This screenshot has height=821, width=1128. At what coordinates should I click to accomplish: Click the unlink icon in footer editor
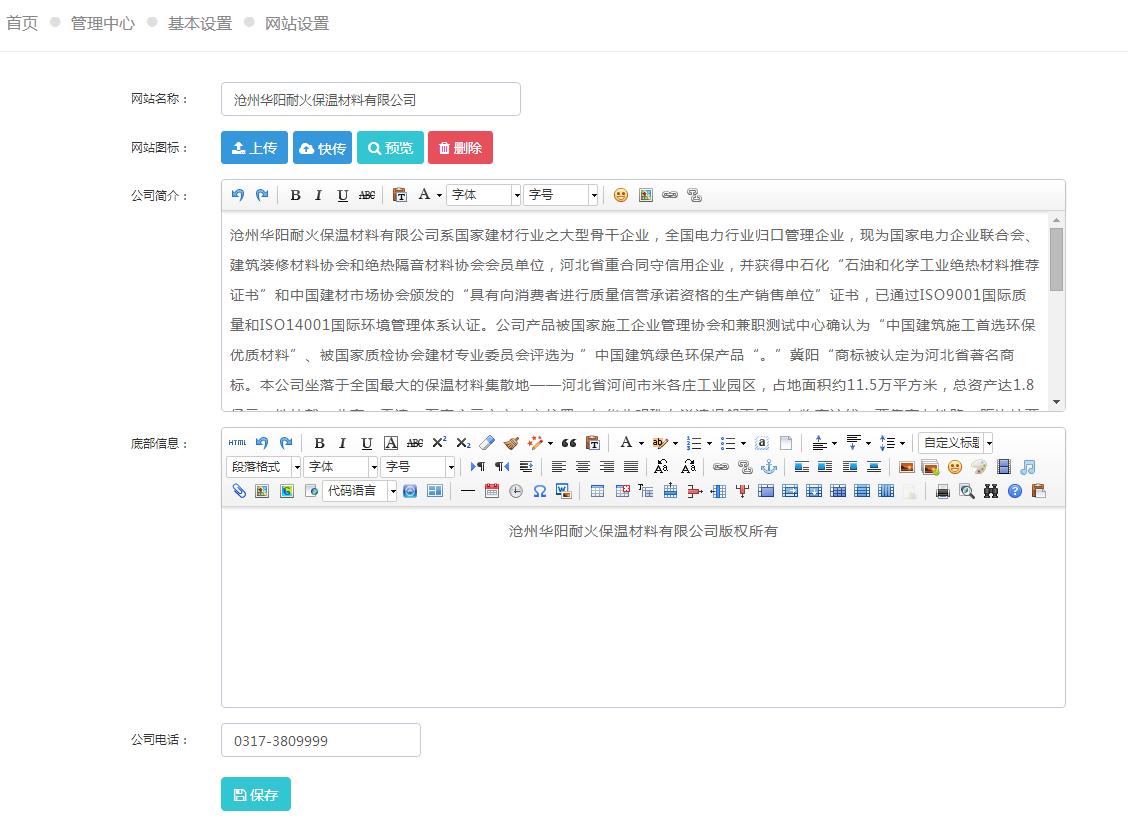click(x=745, y=467)
